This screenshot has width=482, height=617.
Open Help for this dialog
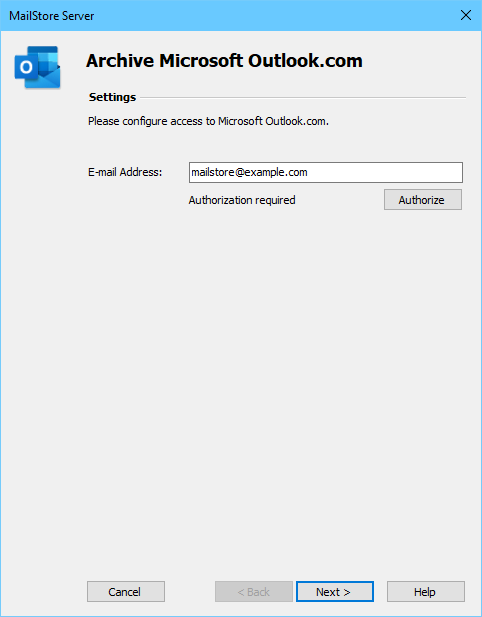click(426, 591)
